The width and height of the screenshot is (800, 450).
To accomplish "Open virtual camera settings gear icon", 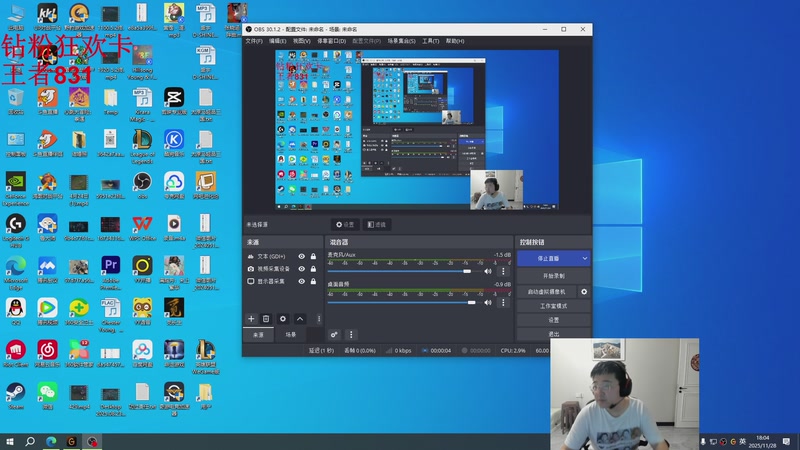I will tap(584, 292).
